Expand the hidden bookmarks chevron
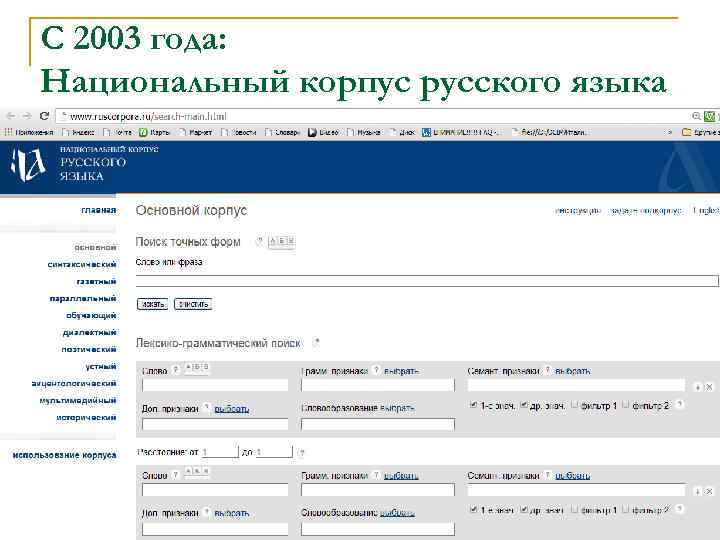720x540 pixels. point(669,132)
